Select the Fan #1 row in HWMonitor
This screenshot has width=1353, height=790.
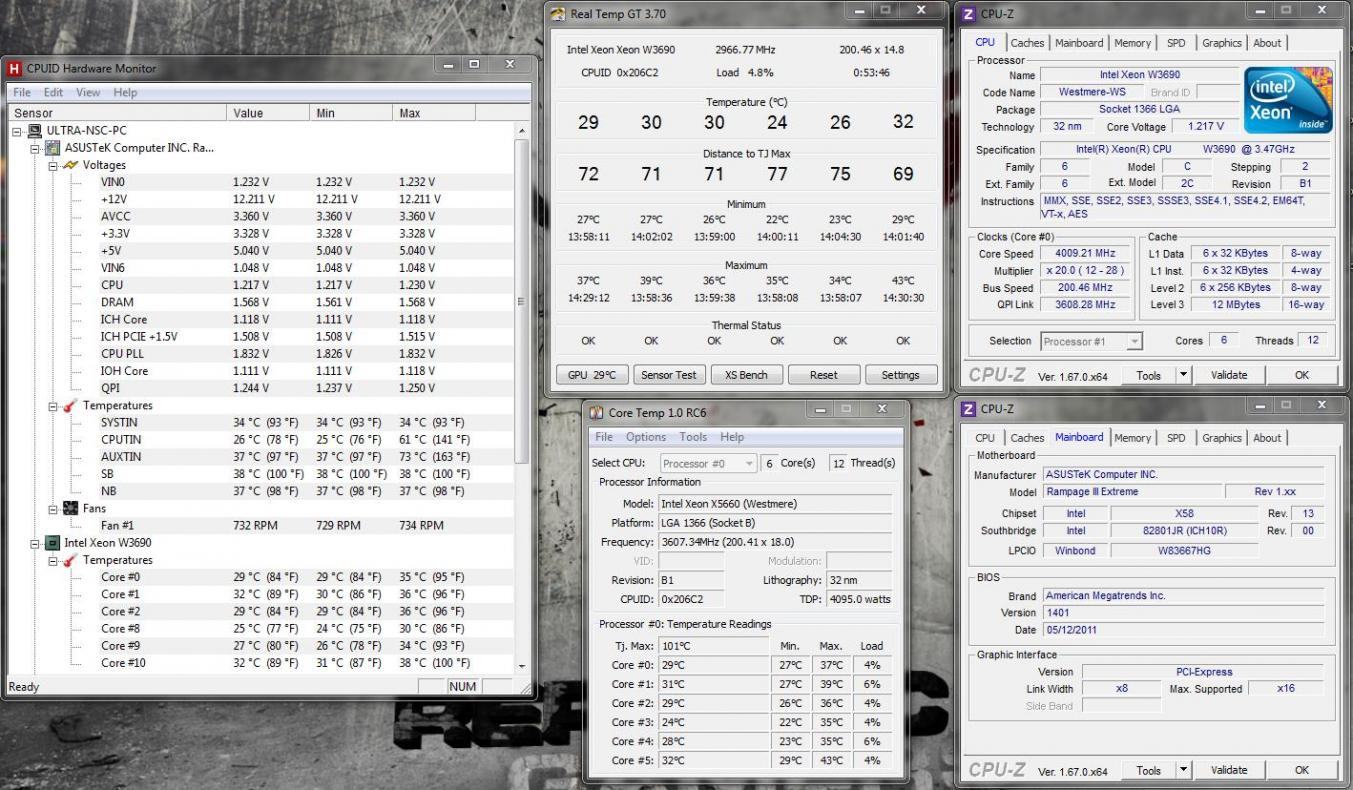[x=261, y=526]
